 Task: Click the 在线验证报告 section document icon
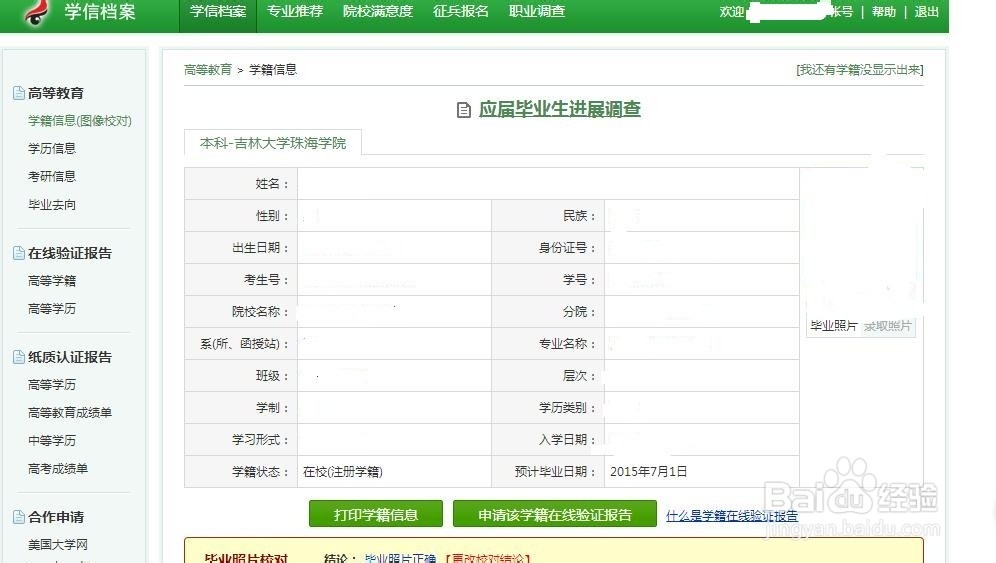19,254
